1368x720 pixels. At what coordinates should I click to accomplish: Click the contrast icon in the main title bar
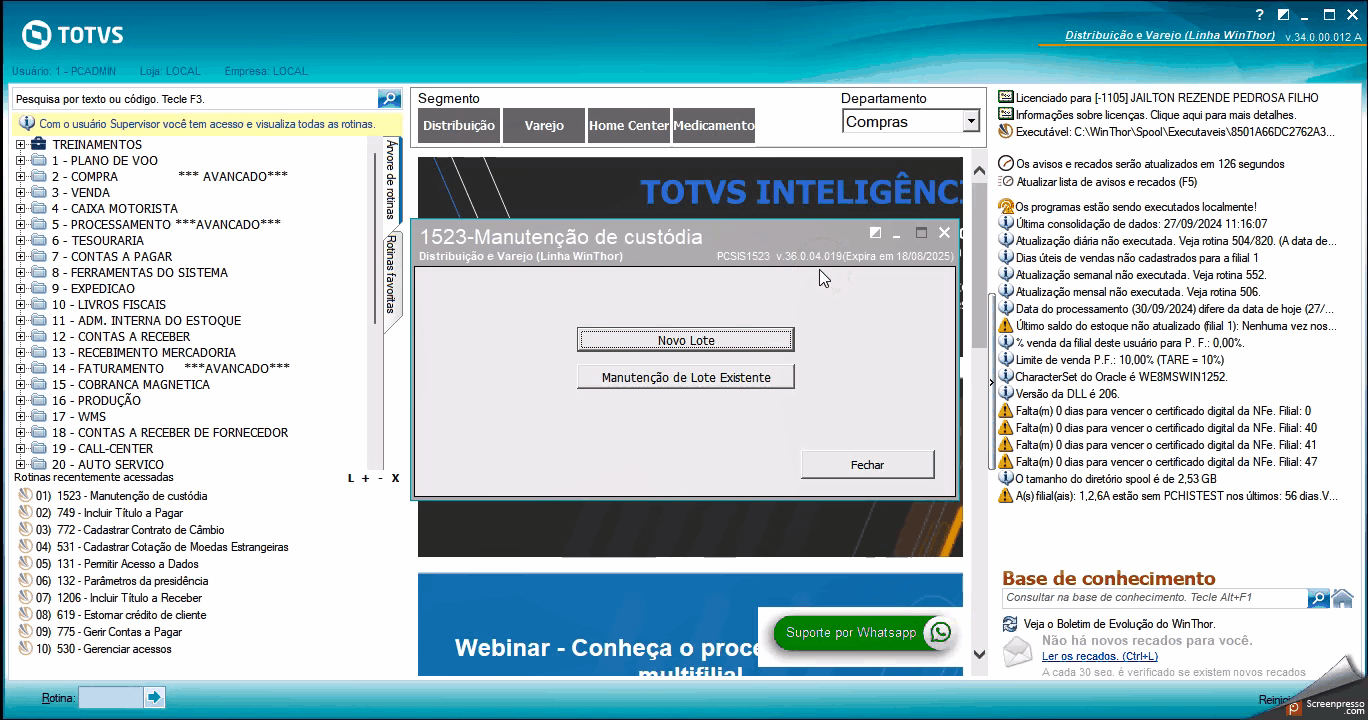[1283, 15]
